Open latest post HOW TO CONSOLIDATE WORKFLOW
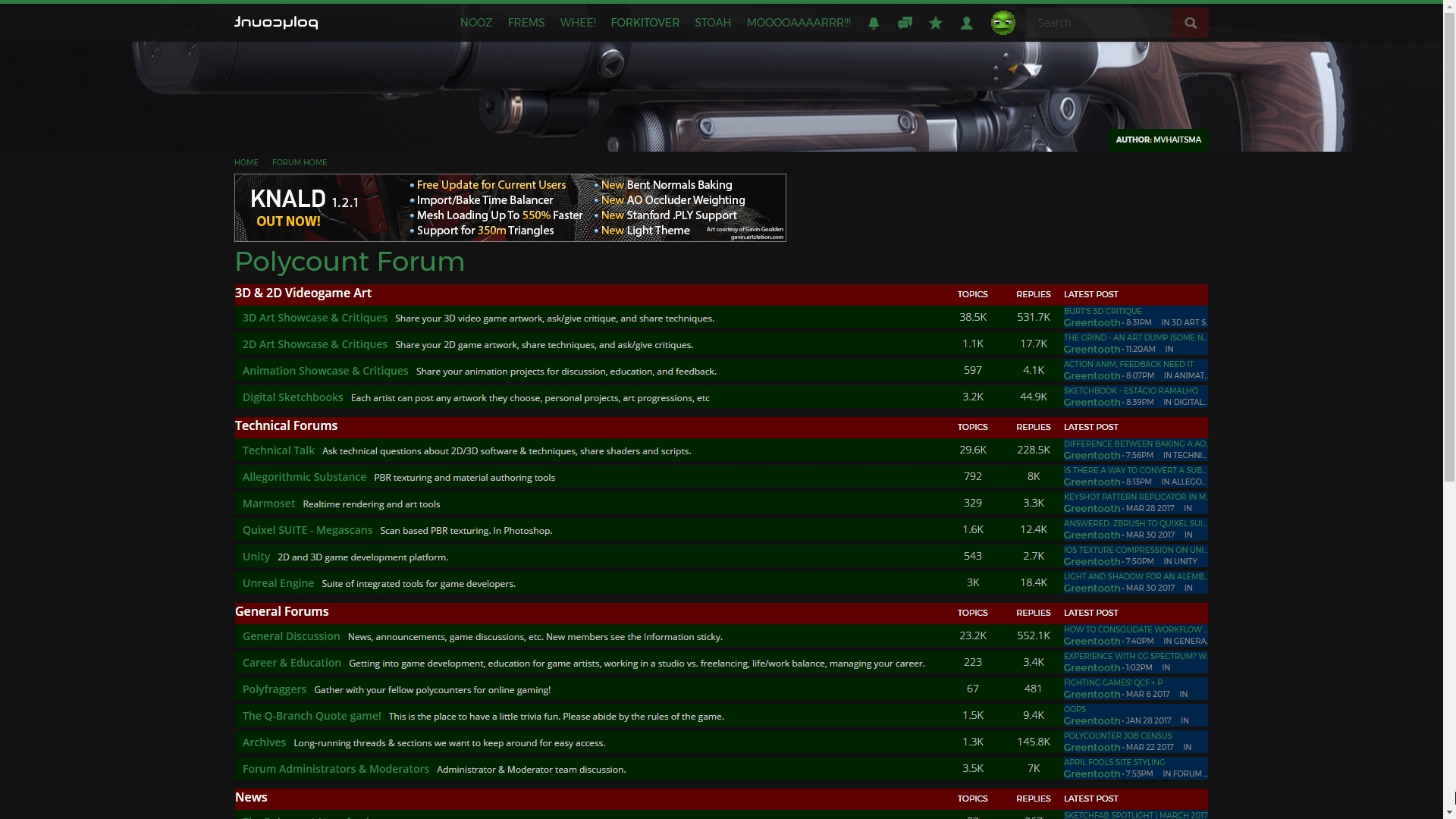This screenshot has height=819, width=1456. [x=1135, y=630]
